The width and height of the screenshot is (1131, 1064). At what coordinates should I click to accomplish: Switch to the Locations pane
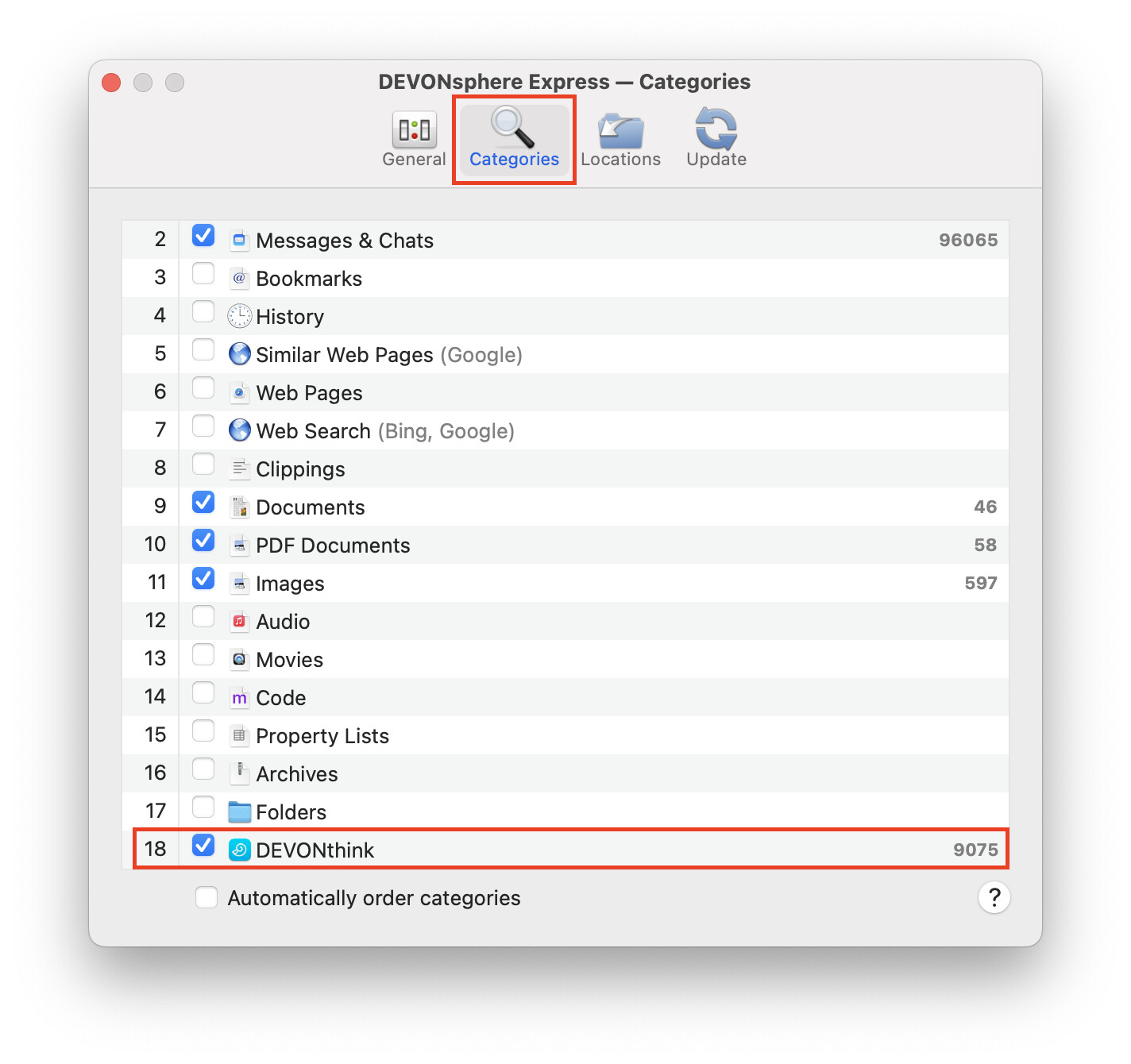(620, 140)
